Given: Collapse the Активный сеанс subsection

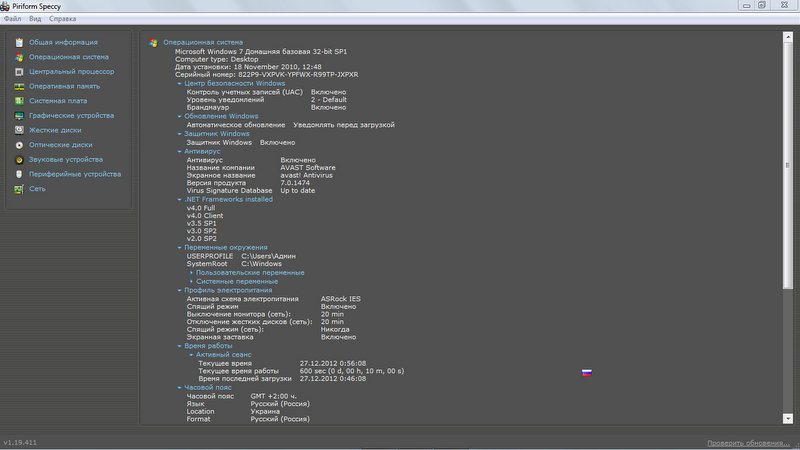Looking at the screenshot, I should (x=191, y=355).
